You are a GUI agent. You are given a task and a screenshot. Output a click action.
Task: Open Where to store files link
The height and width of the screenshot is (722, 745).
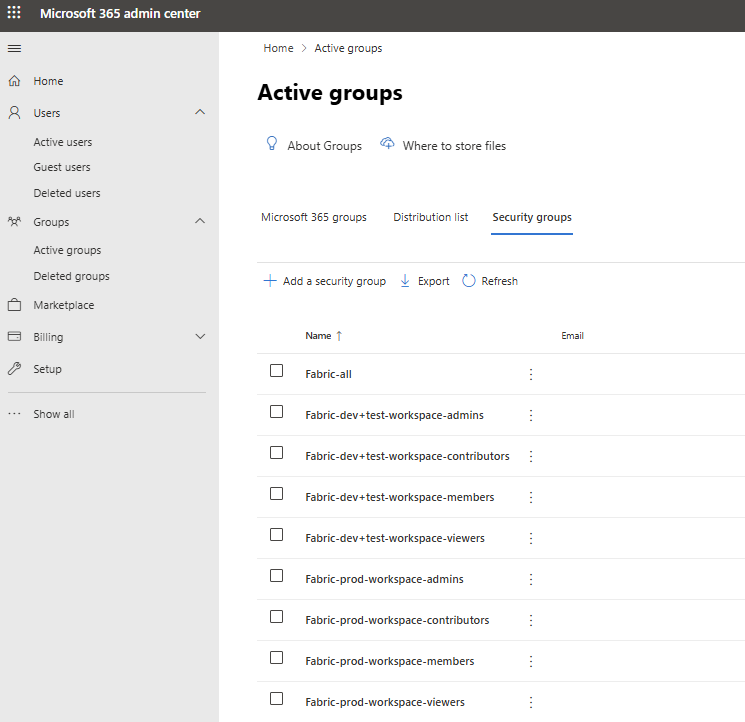454,146
